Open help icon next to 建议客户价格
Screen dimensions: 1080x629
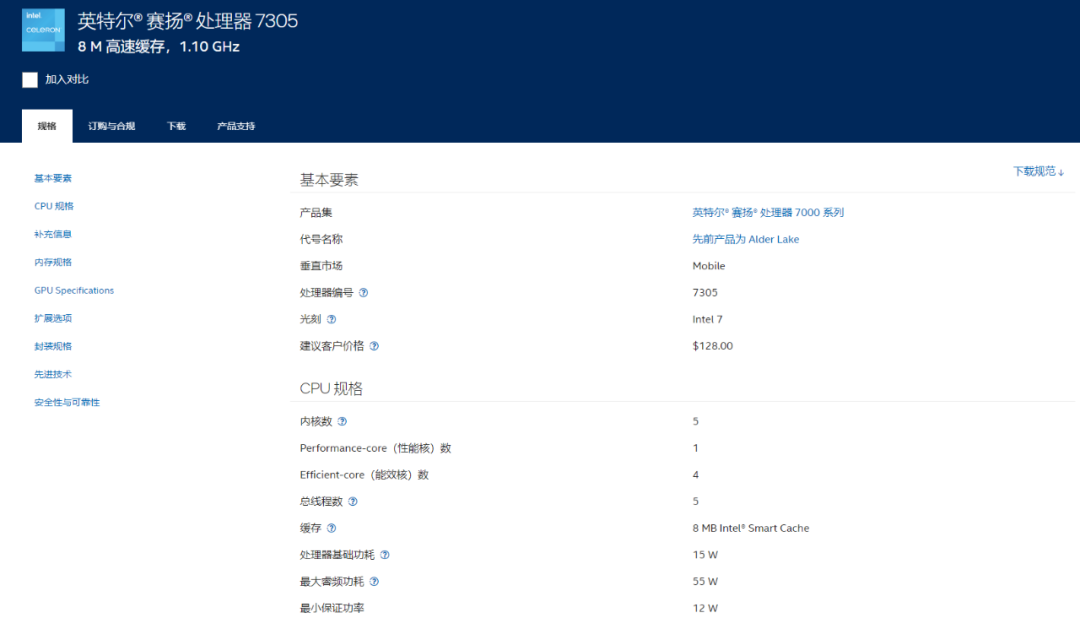[374, 346]
